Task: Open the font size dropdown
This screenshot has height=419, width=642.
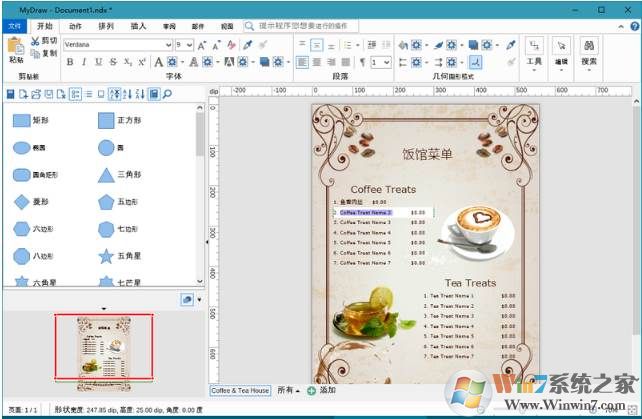Action: [190, 45]
